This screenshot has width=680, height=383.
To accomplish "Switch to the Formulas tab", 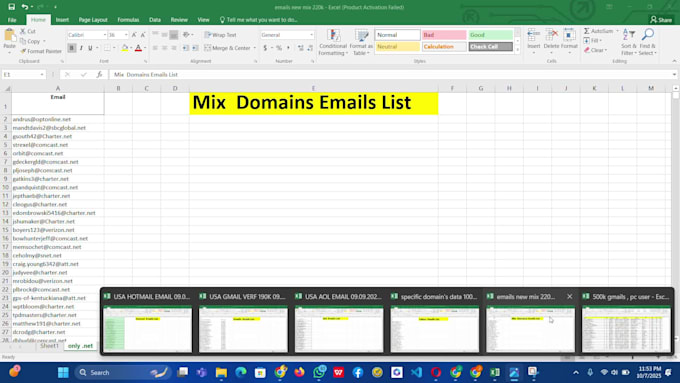I will coord(128,20).
